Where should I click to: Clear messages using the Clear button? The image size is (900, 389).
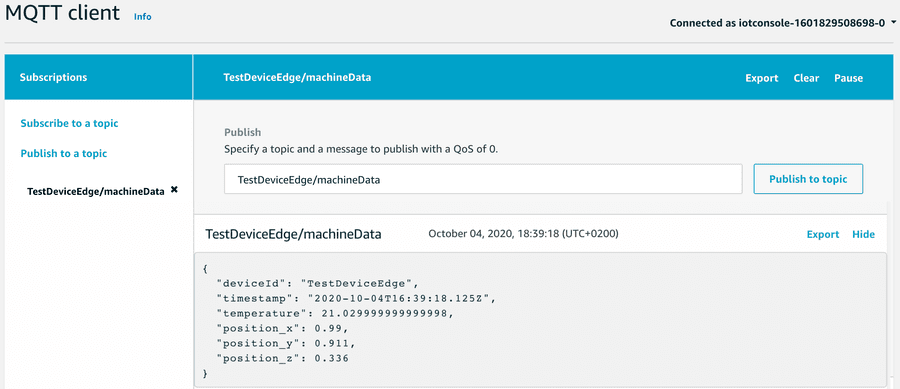(x=806, y=78)
